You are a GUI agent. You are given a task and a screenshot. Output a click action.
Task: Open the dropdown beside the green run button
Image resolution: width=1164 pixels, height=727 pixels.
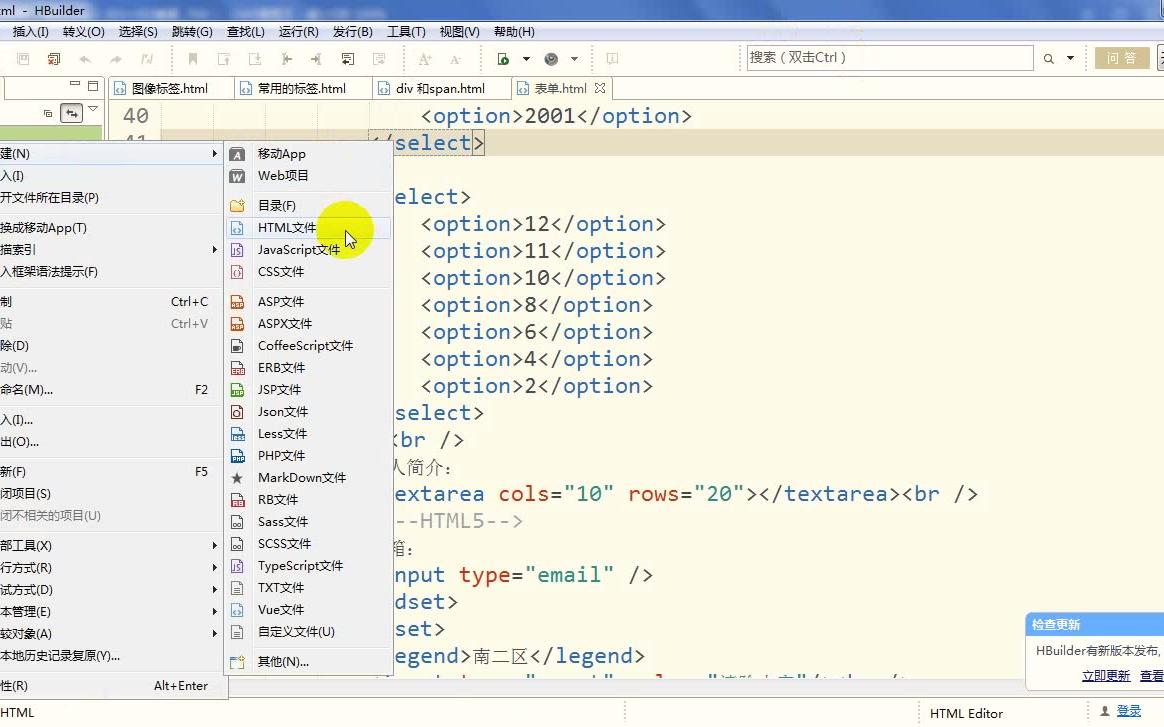pos(527,59)
